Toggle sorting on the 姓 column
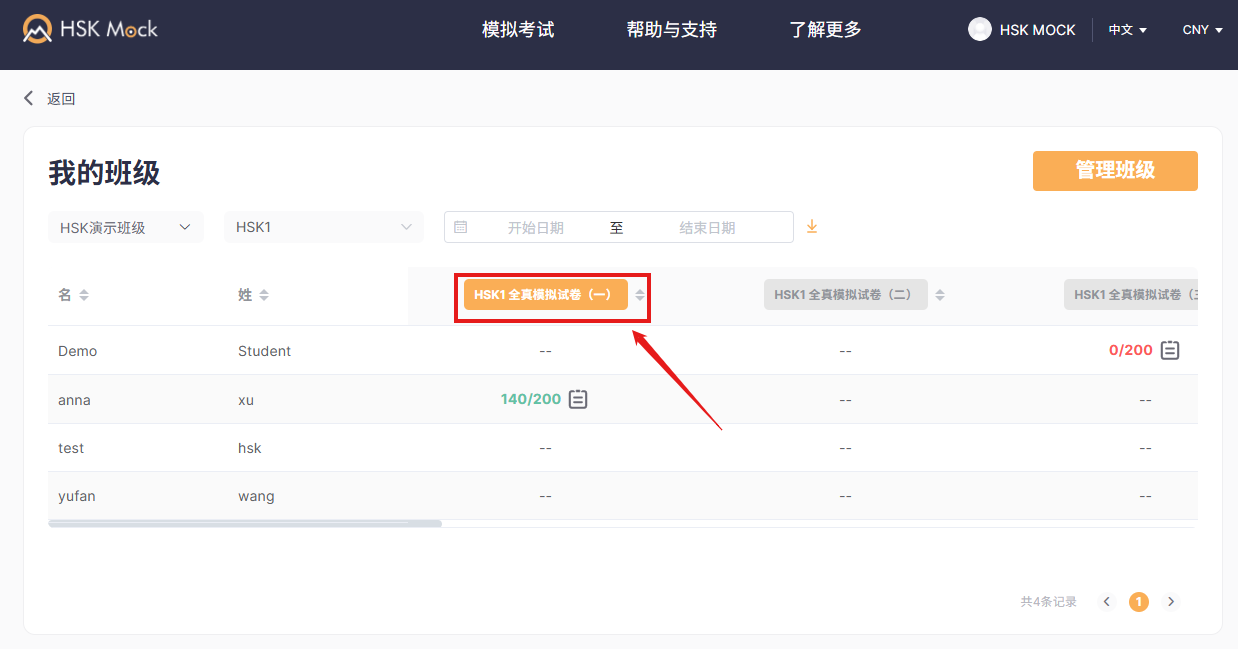 [x=262, y=294]
